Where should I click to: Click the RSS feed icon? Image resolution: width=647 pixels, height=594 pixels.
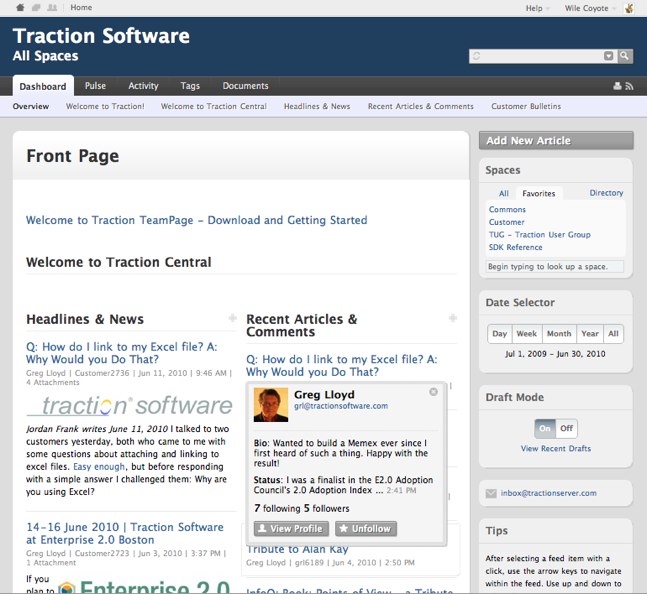[630, 87]
